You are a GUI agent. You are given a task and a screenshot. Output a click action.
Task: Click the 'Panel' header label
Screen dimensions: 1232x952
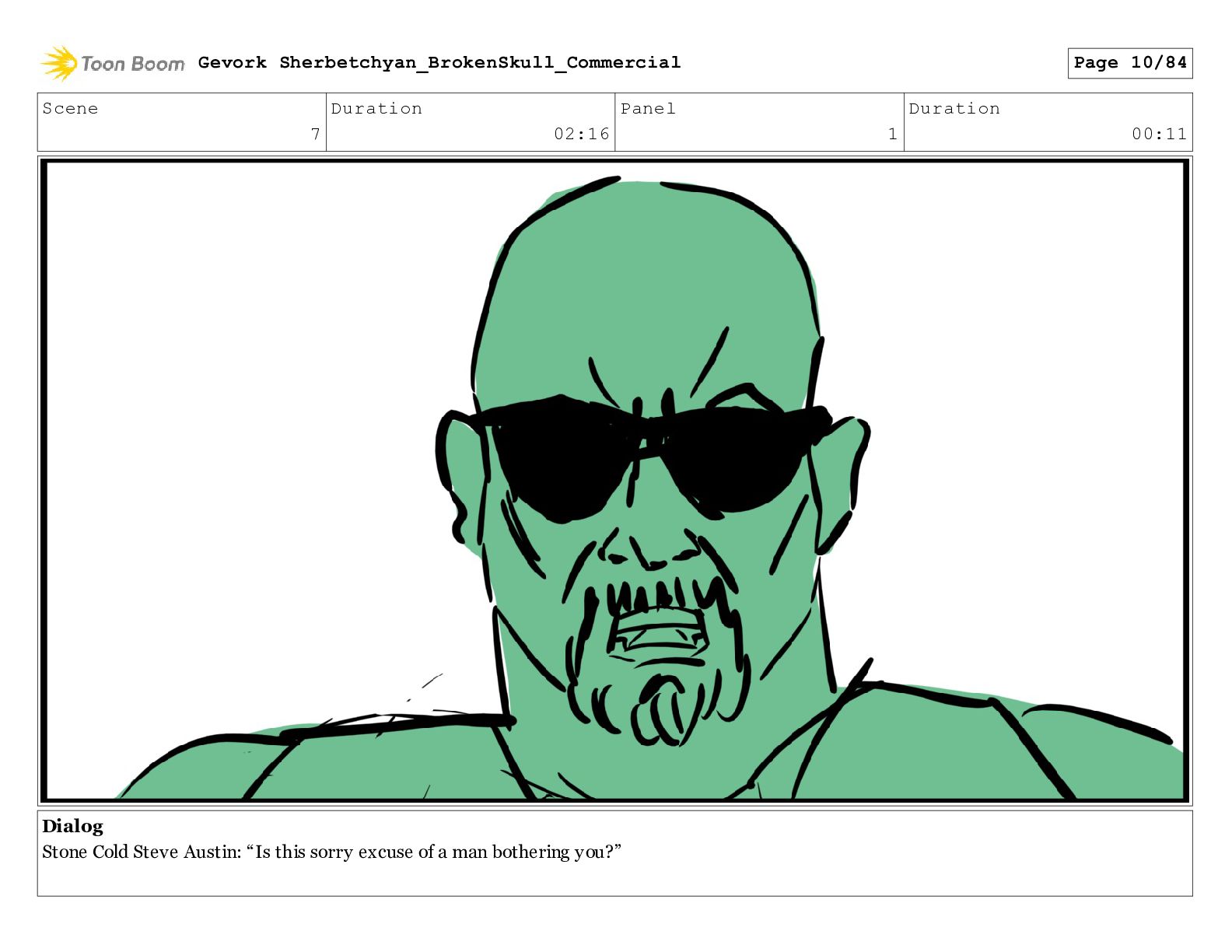[x=648, y=108]
